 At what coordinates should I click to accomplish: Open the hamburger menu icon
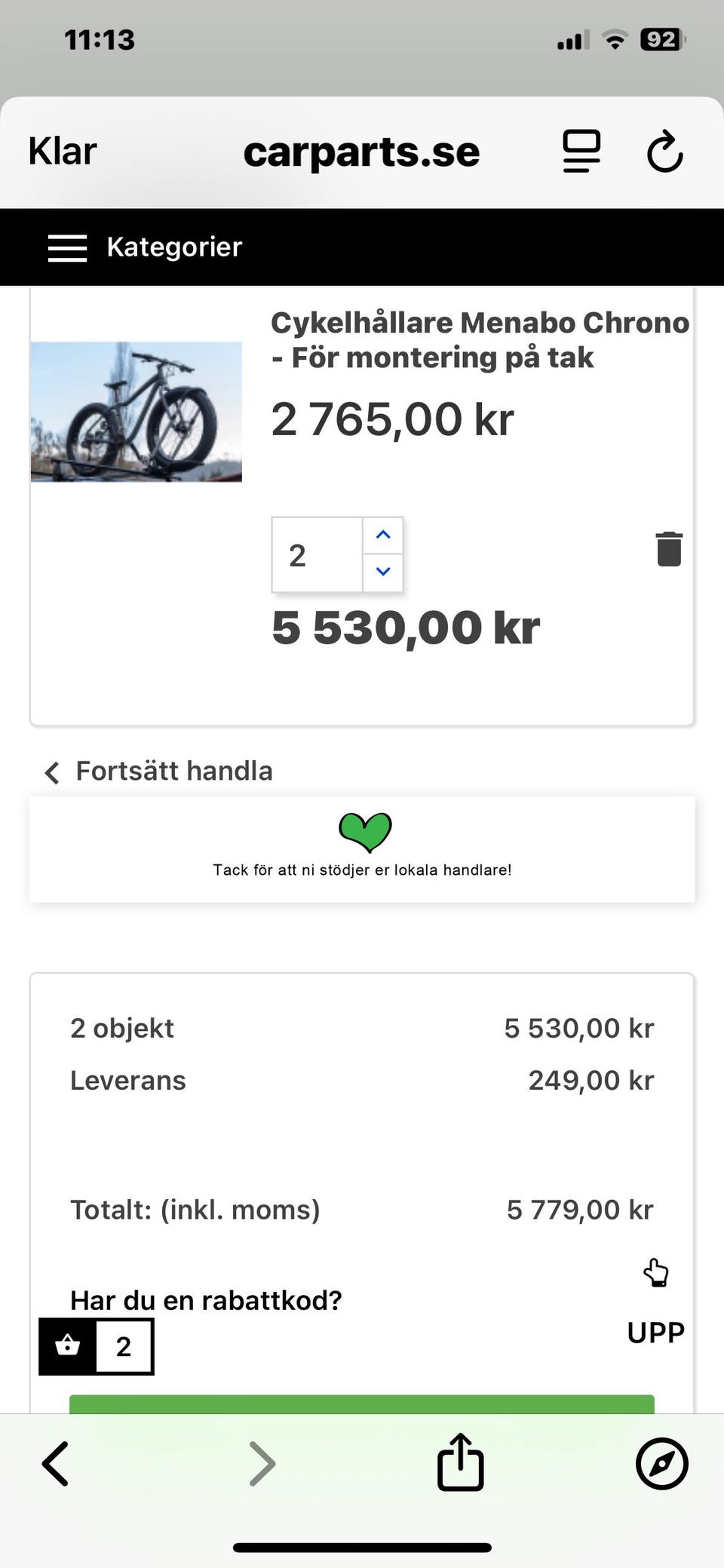tap(67, 247)
